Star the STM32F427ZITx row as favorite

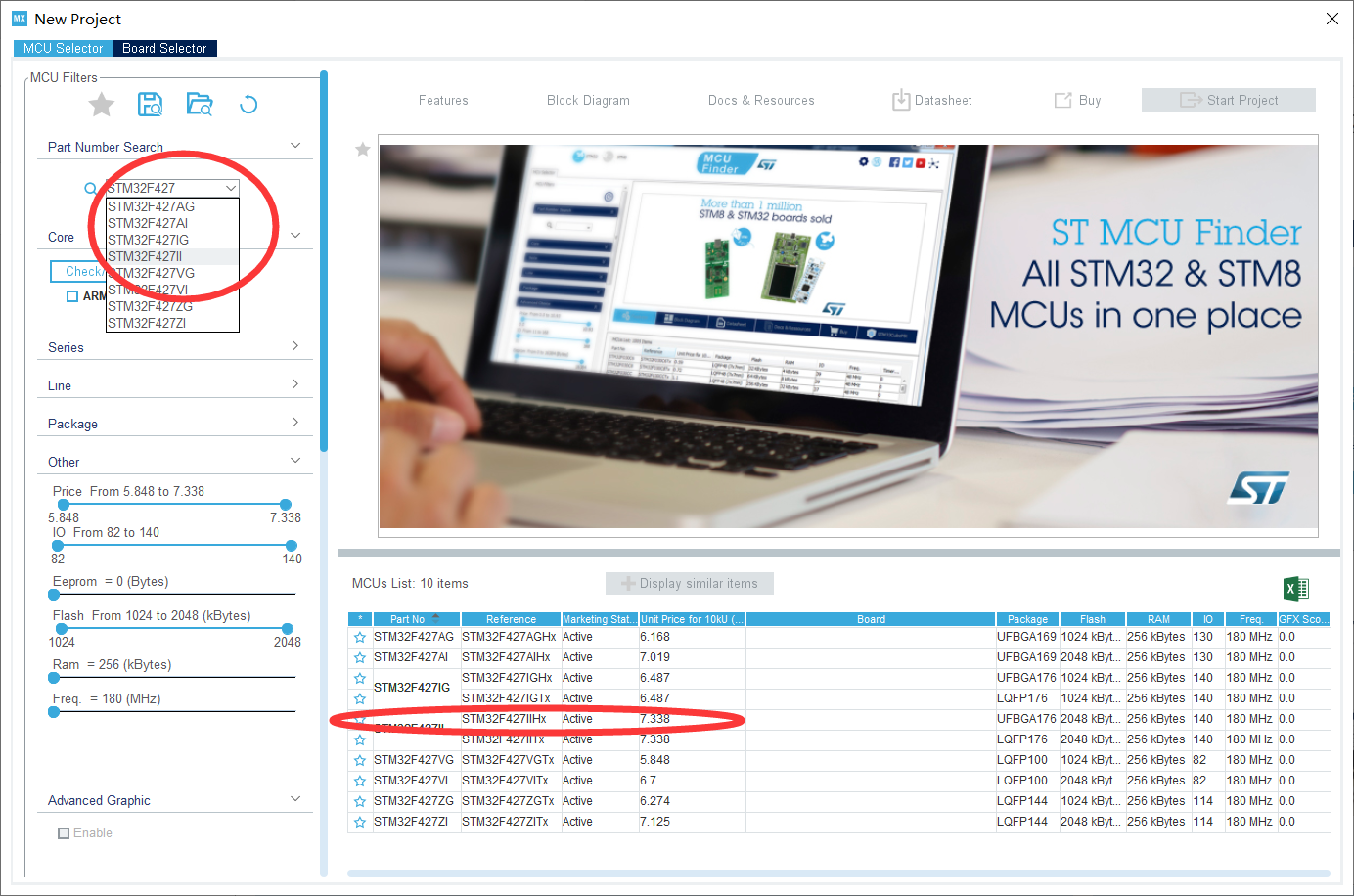point(360,822)
